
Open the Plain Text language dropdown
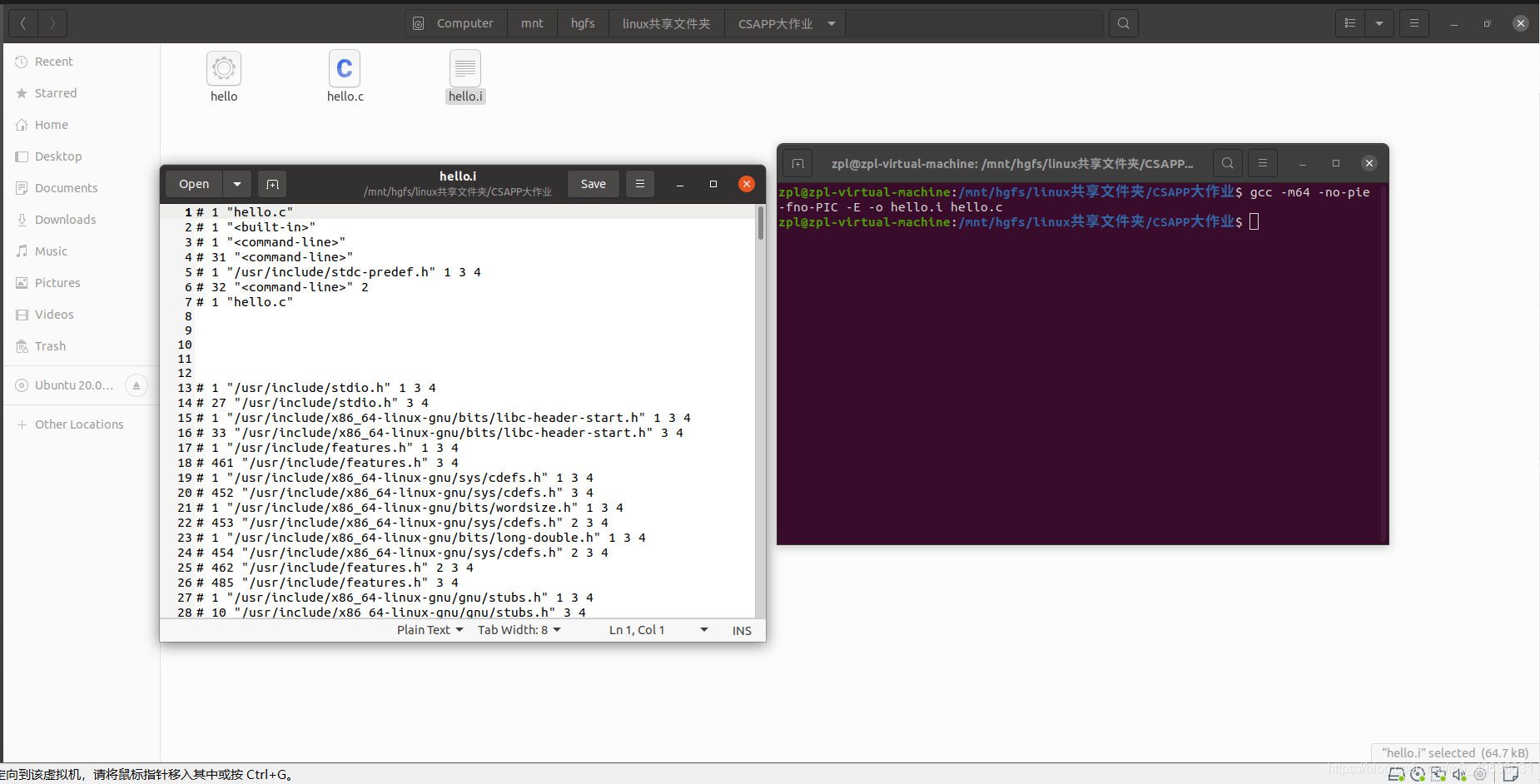430,630
